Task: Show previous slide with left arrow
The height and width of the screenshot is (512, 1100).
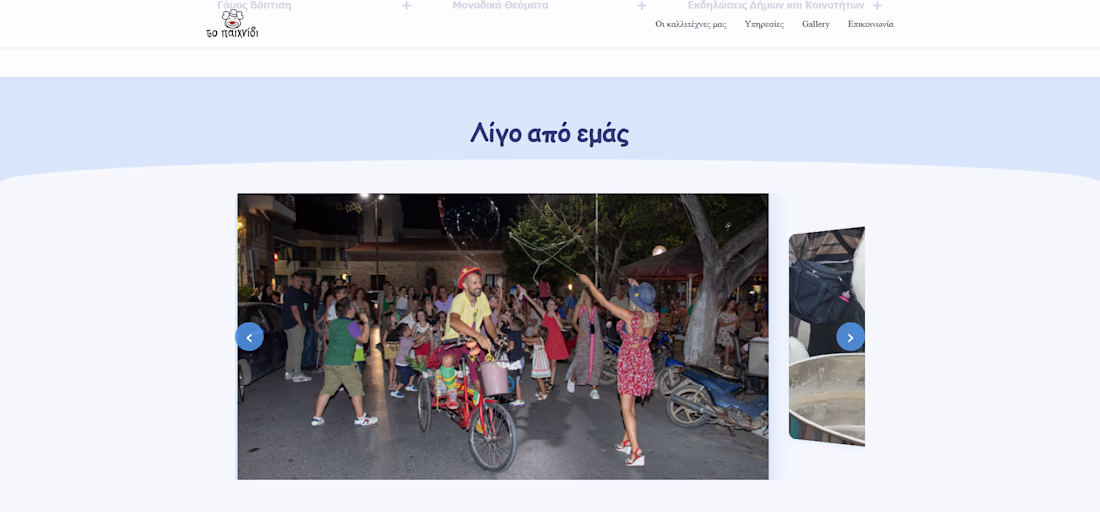Action: [x=249, y=337]
